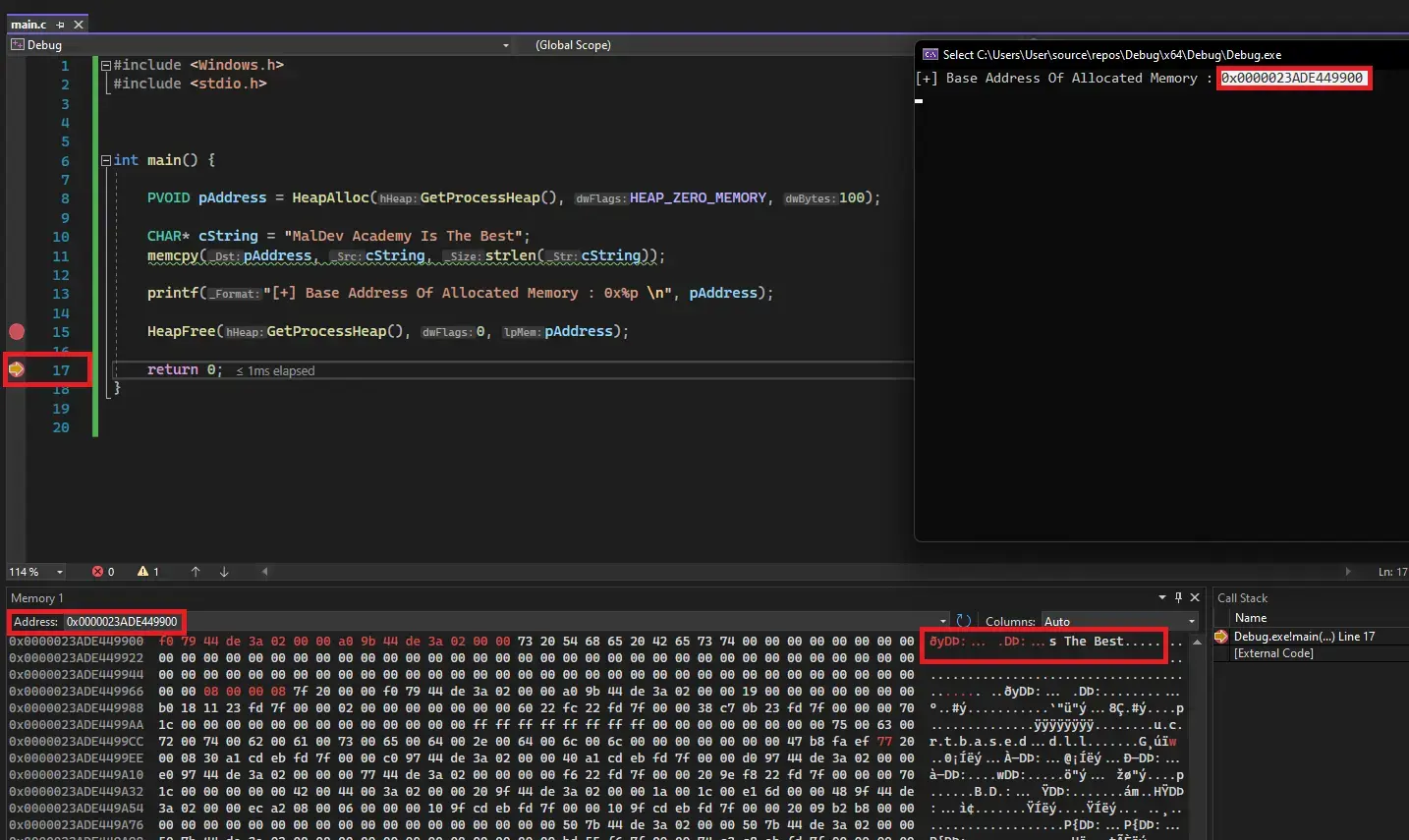Refresh the Memory 1 window contents
Viewport: 1409px width, 840px height.
coord(964,621)
